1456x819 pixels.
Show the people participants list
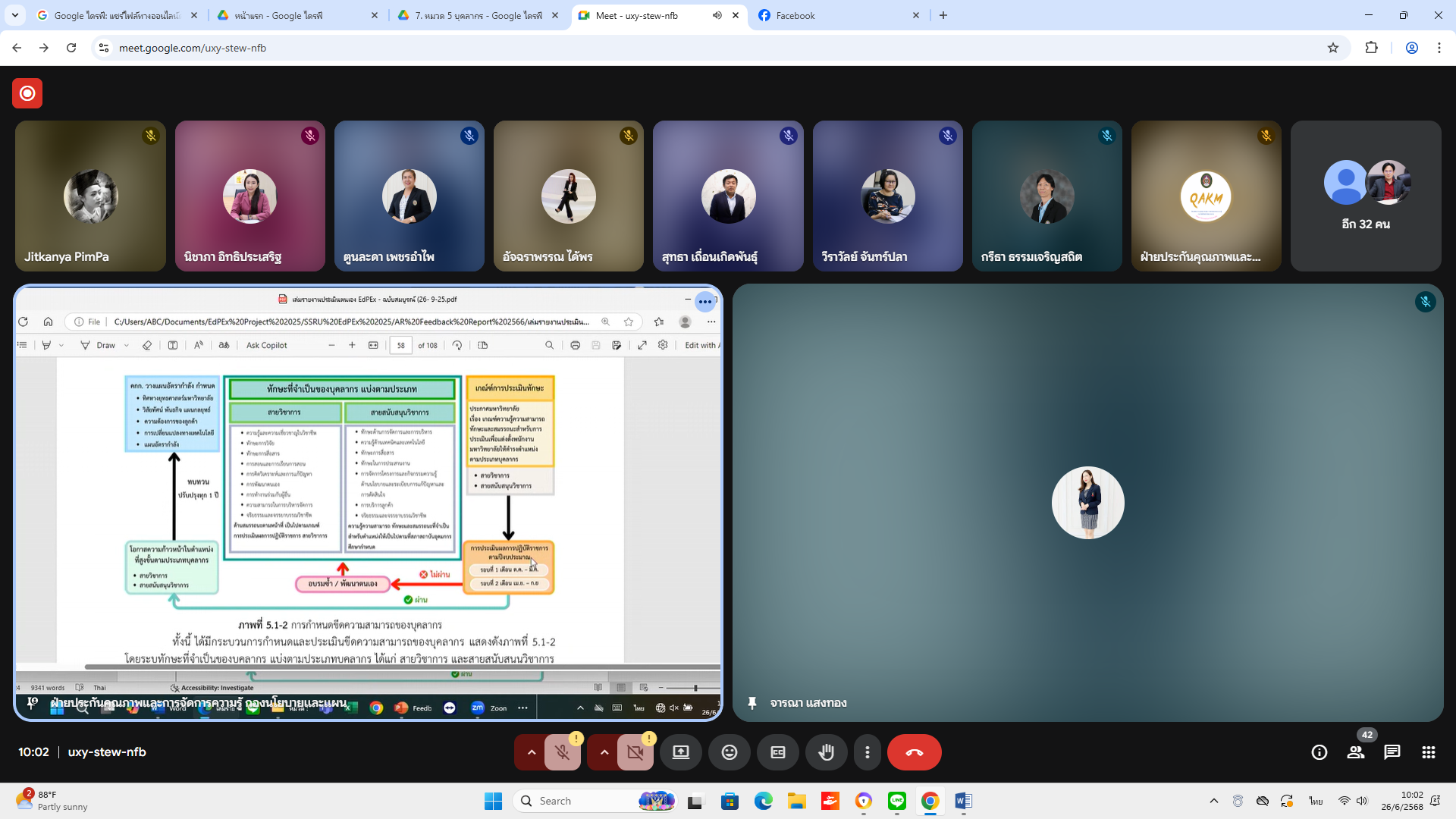coord(1355,752)
